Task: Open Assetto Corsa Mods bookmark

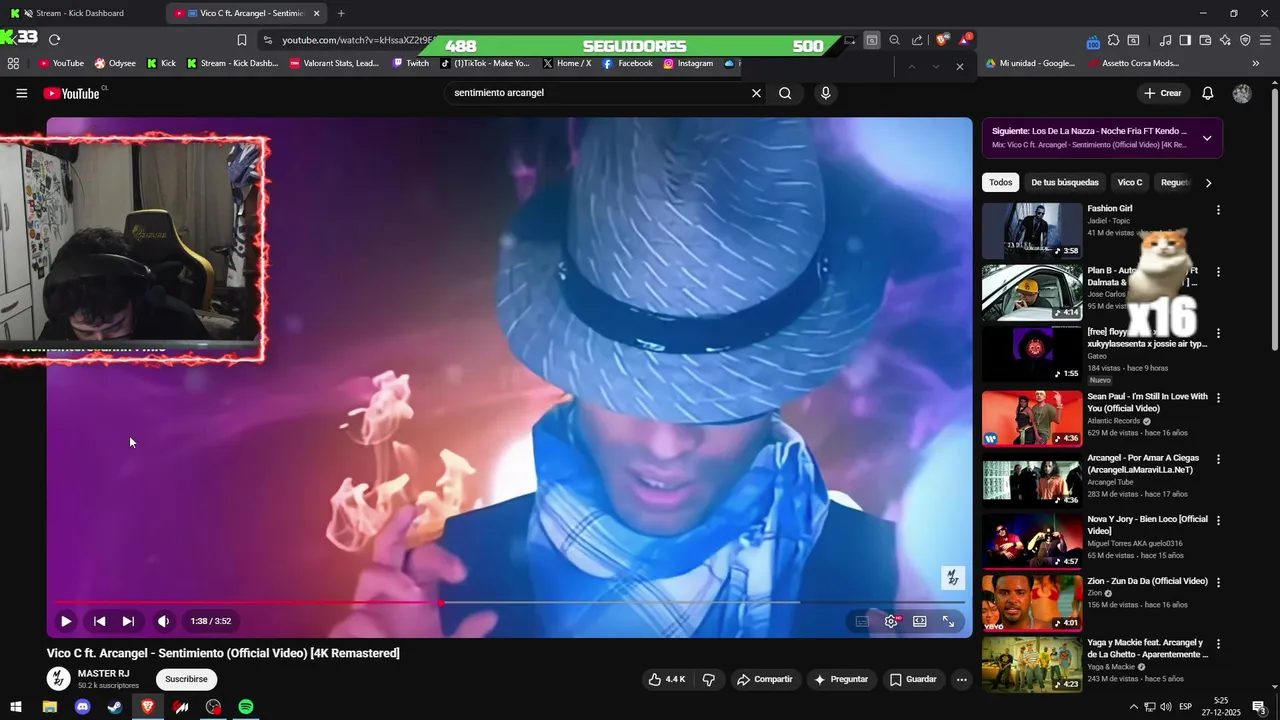Action: click(1131, 63)
